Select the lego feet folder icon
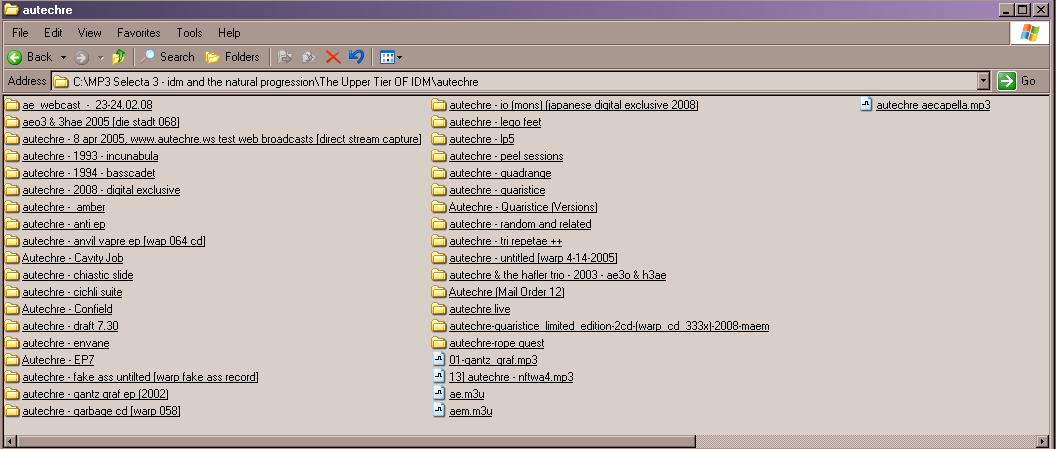The height and width of the screenshot is (449, 1056). point(439,122)
